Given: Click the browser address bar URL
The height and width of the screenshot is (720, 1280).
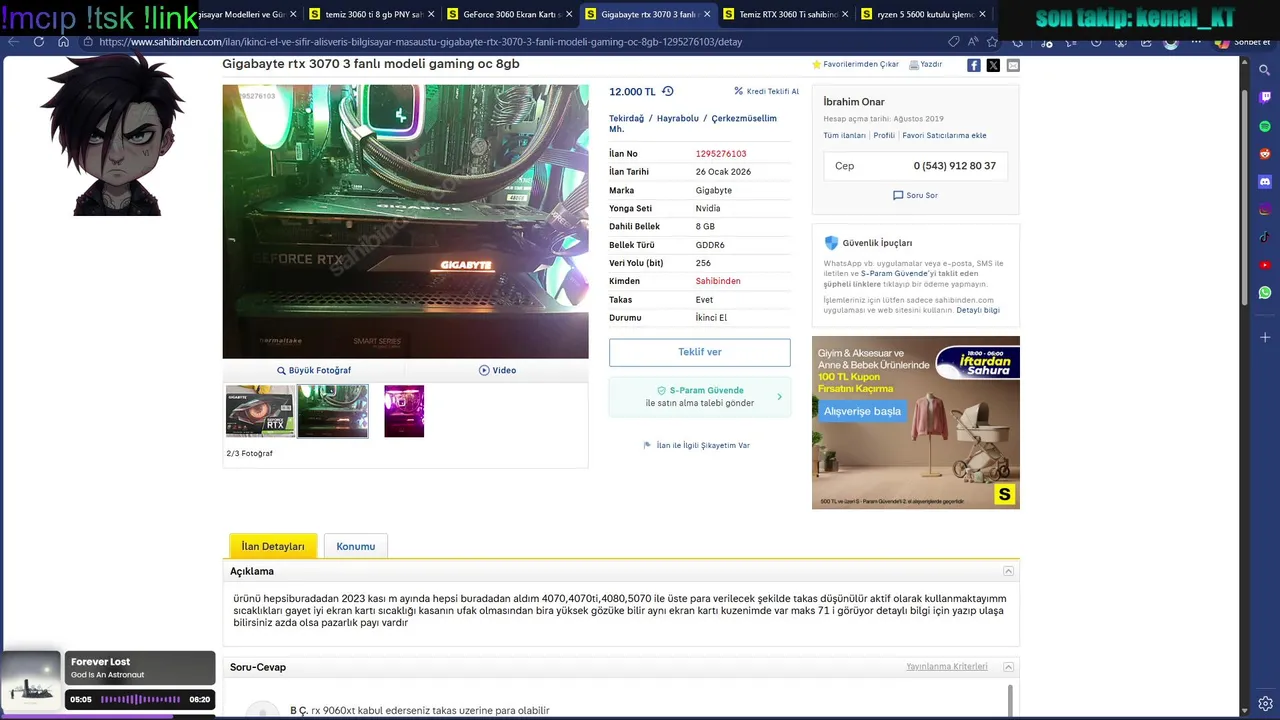Looking at the screenshot, I should [420, 42].
